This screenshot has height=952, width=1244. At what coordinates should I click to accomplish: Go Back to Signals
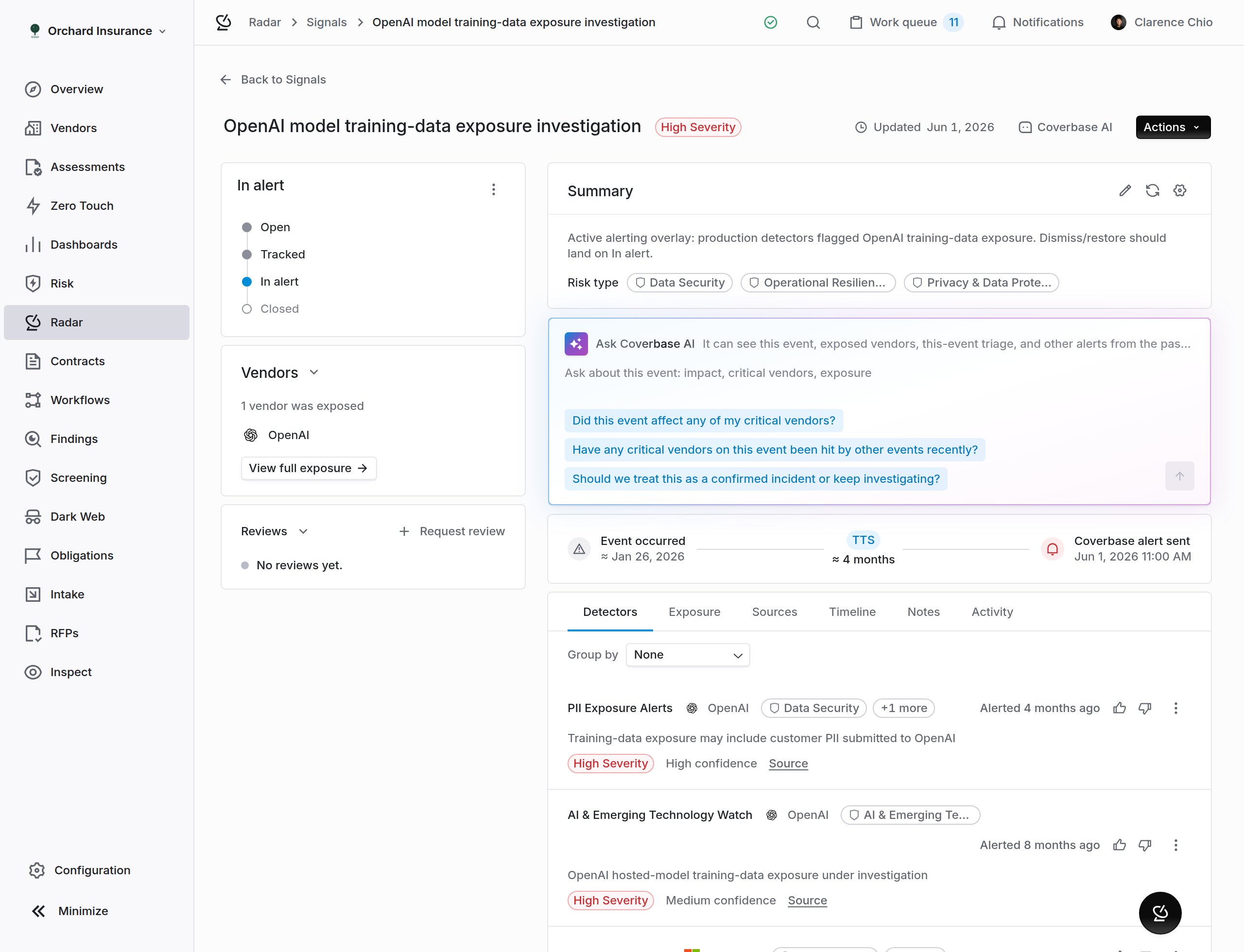tap(273, 79)
